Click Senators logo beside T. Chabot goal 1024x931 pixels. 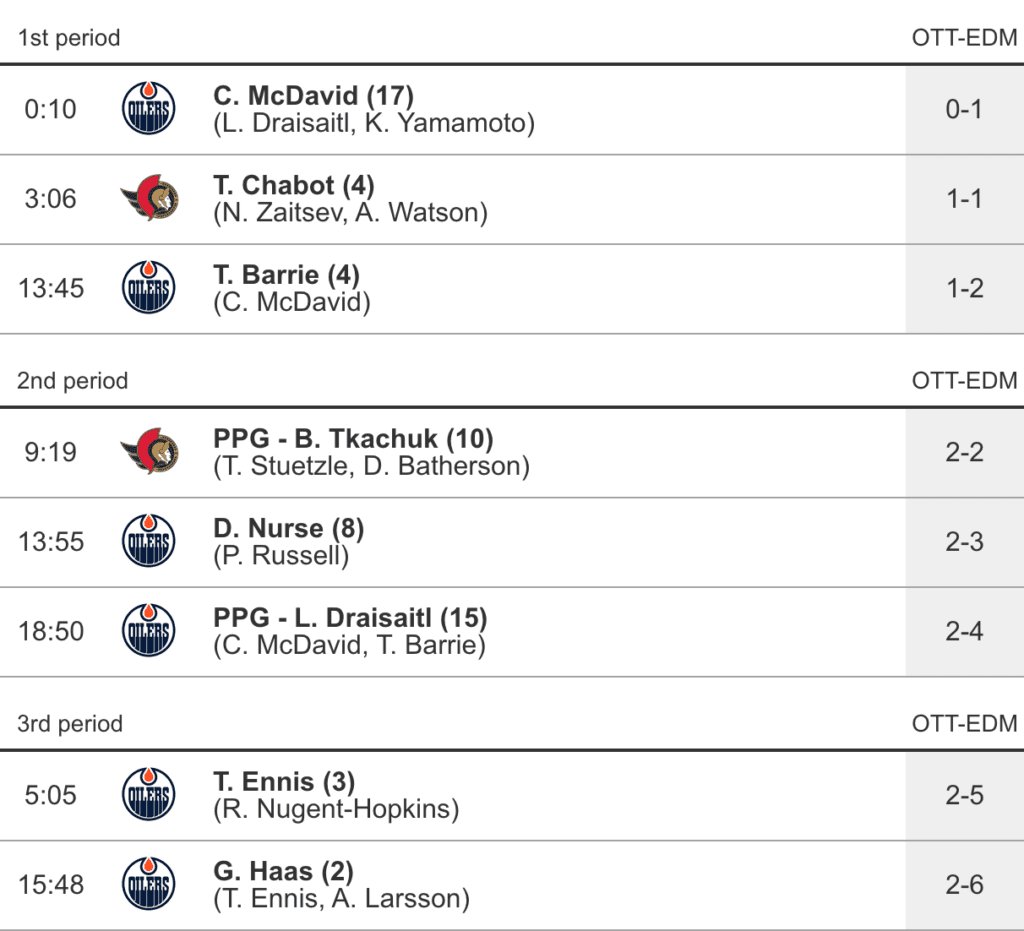[x=149, y=199]
